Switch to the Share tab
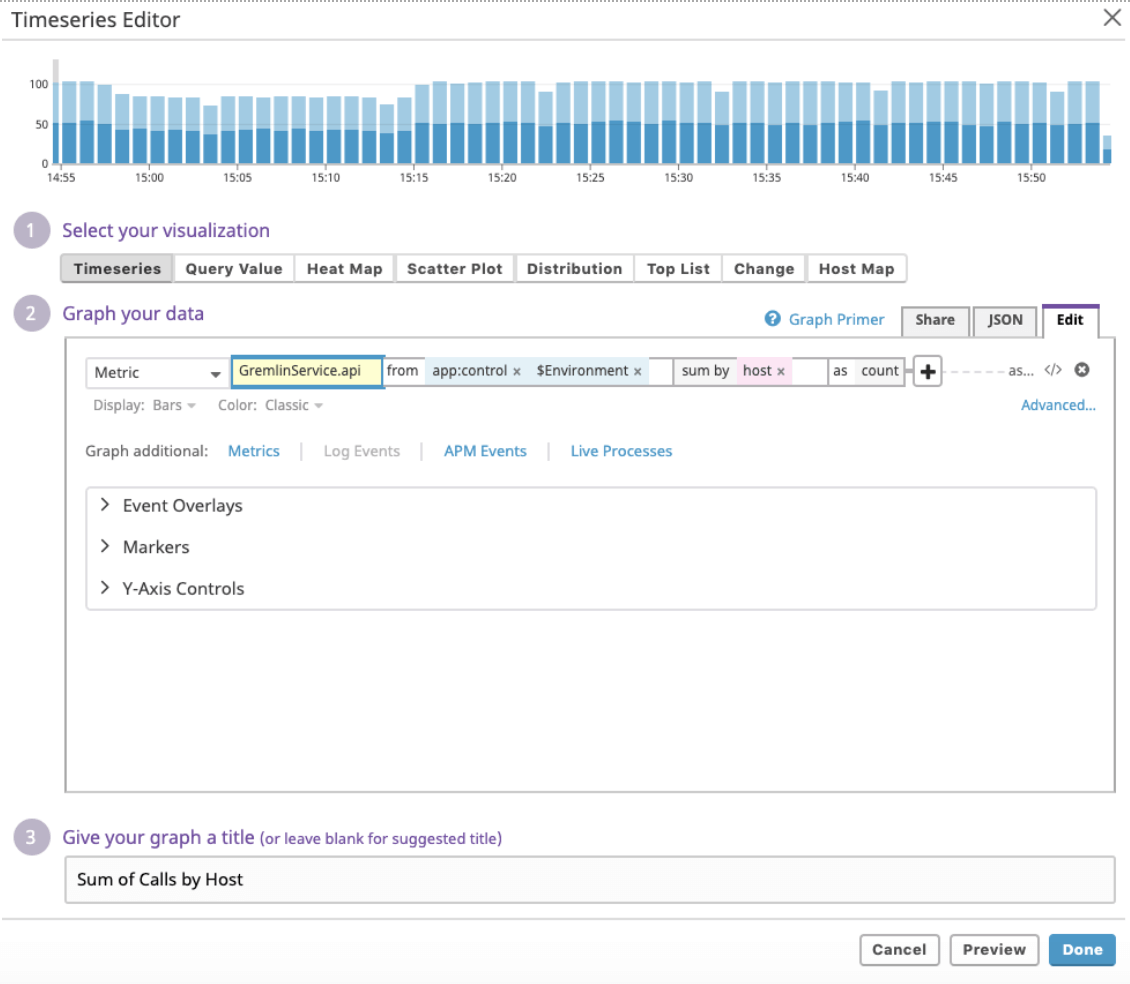This screenshot has height=984, width=1130. [x=935, y=320]
